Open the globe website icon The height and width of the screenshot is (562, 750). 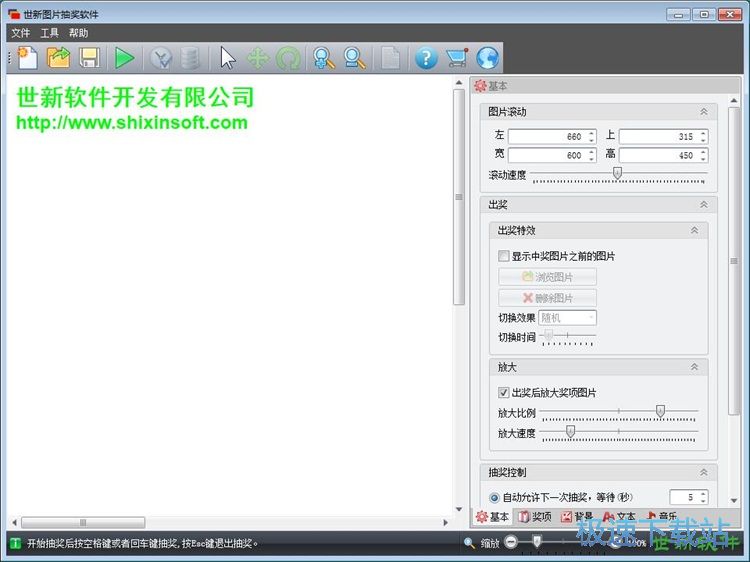[x=487, y=58]
